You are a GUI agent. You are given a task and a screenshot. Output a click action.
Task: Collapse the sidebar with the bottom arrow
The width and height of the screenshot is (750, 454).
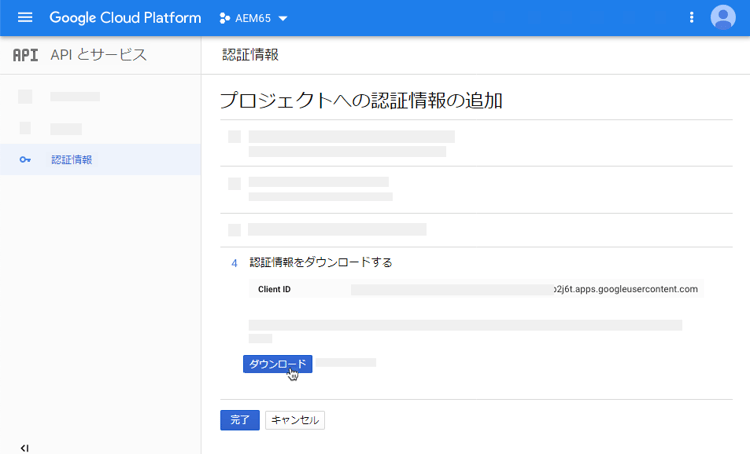pos(24,448)
